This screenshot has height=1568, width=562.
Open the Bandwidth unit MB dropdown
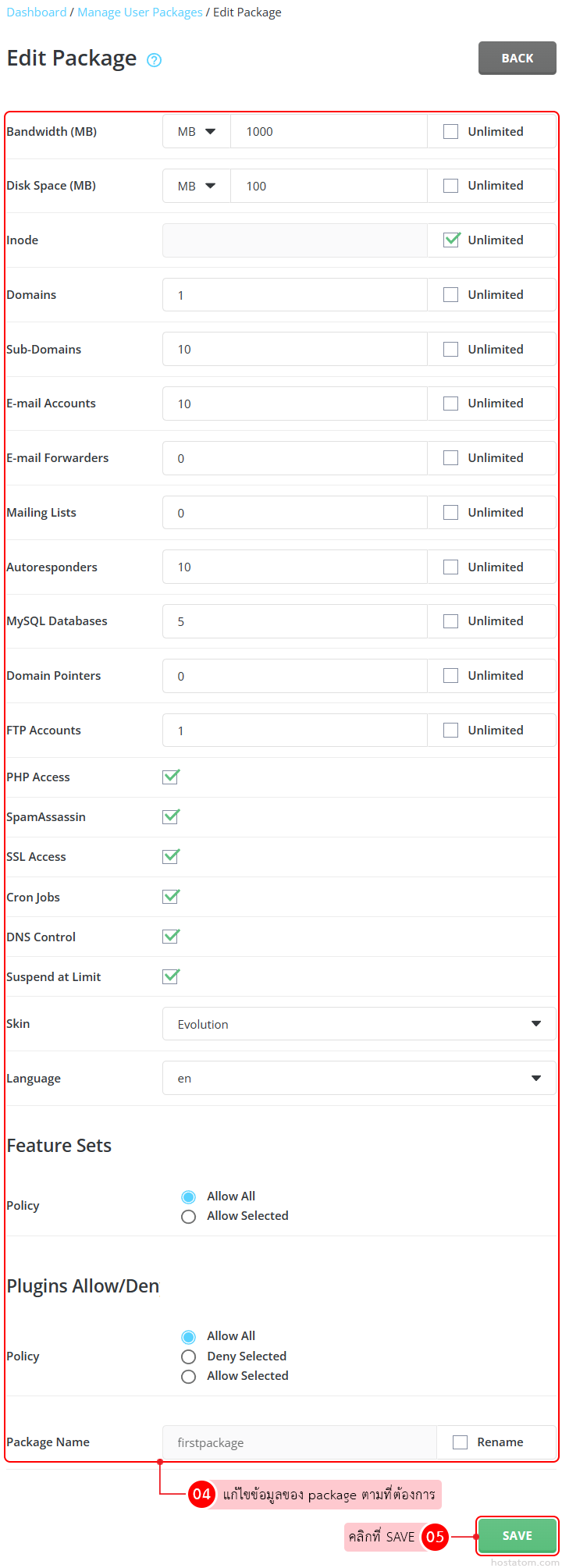coord(197,132)
